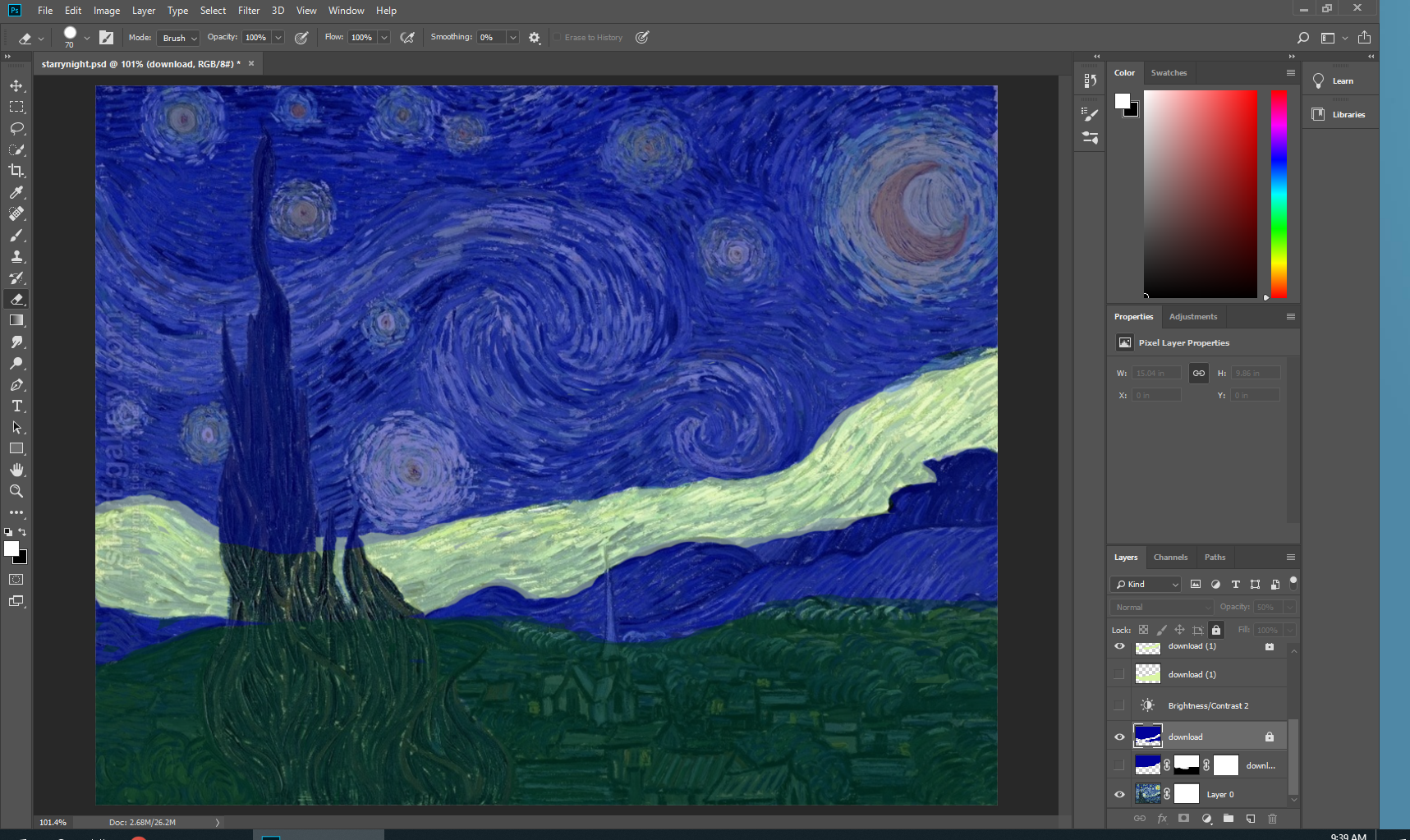
Task: Select the Hand tool
Action: tap(16, 470)
